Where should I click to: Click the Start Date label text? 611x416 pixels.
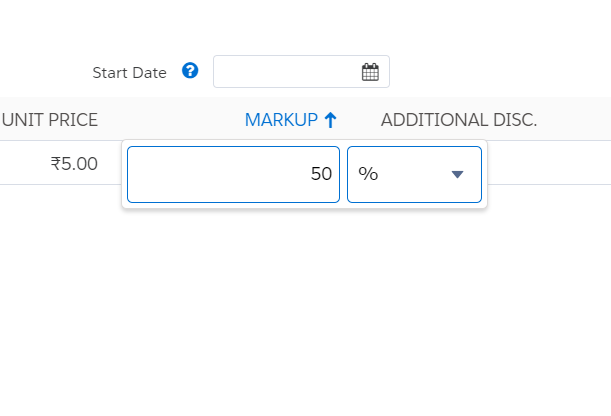[129, 72]
